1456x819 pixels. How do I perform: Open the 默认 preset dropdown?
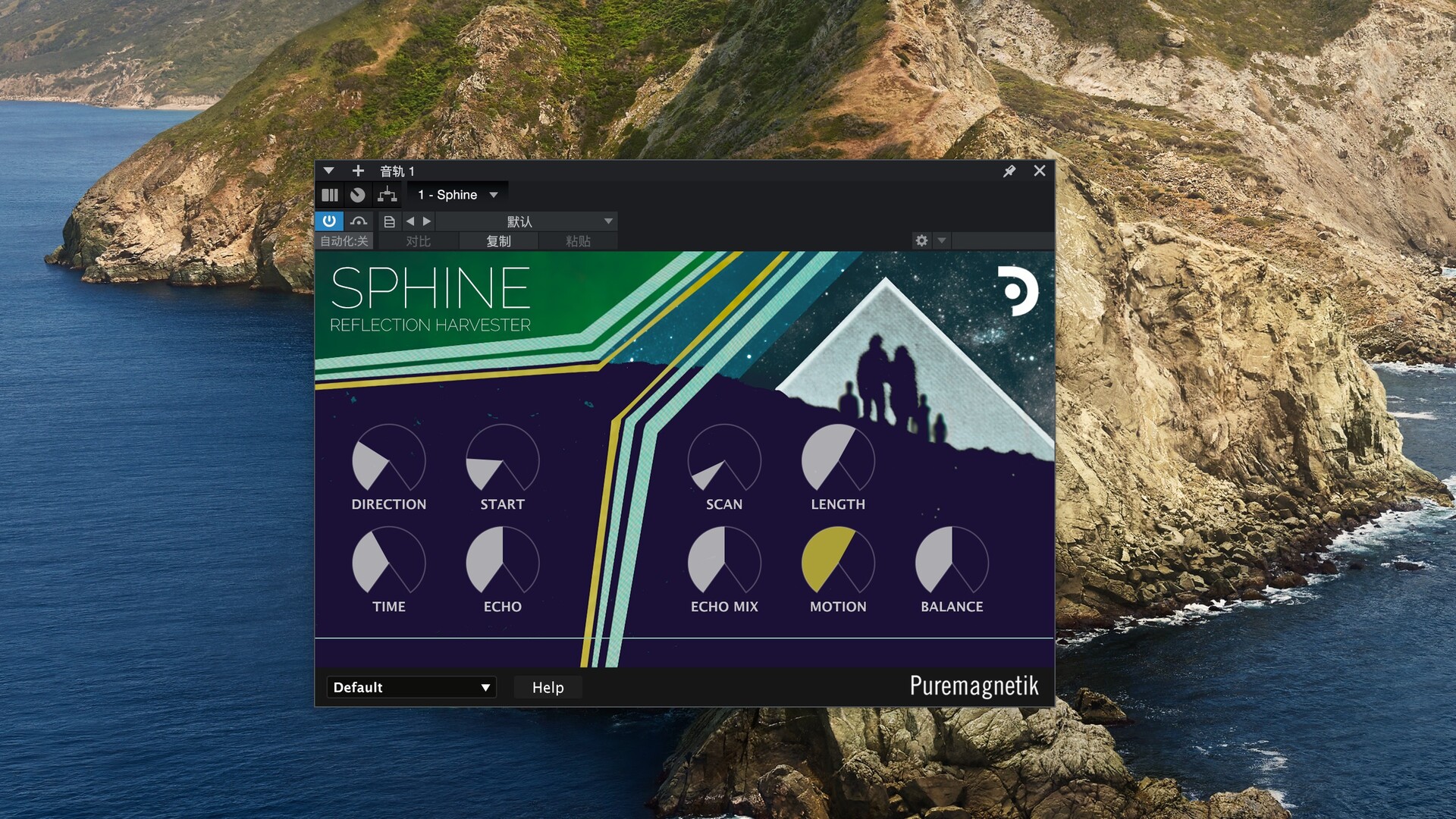526,221
